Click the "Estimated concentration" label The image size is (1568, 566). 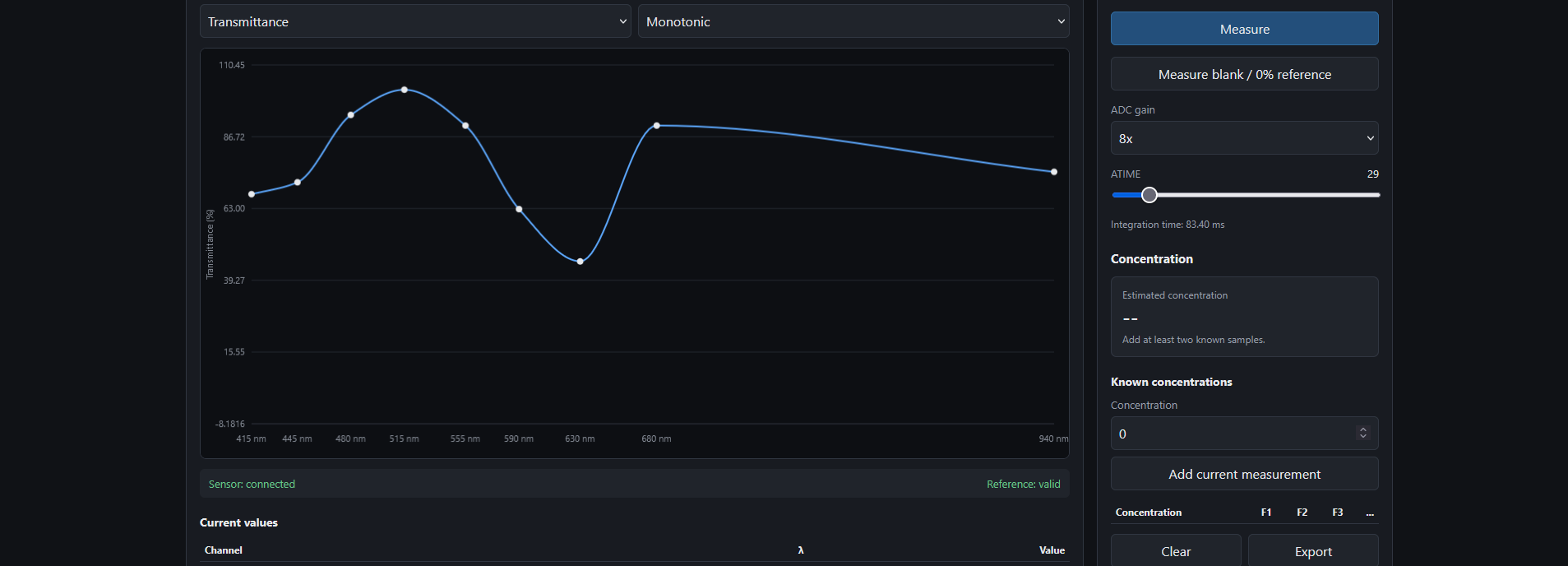click(1175, 295)
